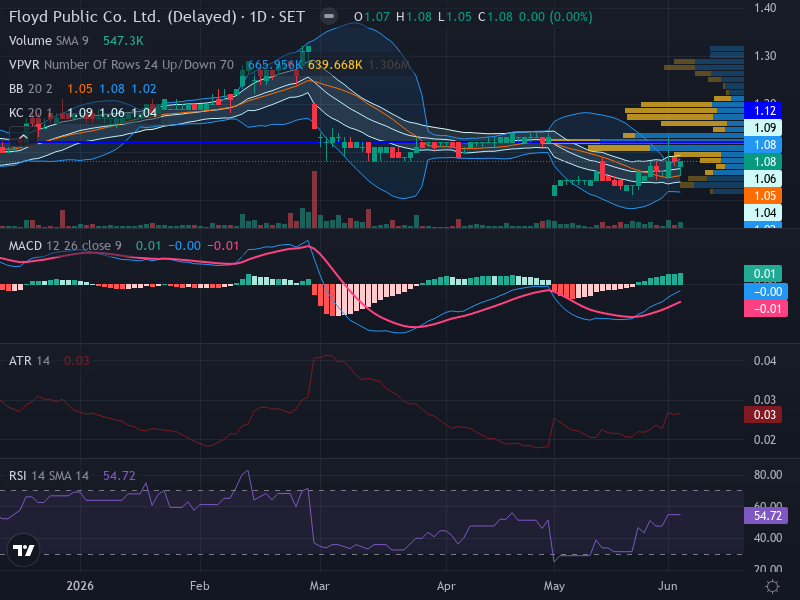Click the VPVR down value 639.668K
Screen dimensions: 800x600
tap(335, 65)
